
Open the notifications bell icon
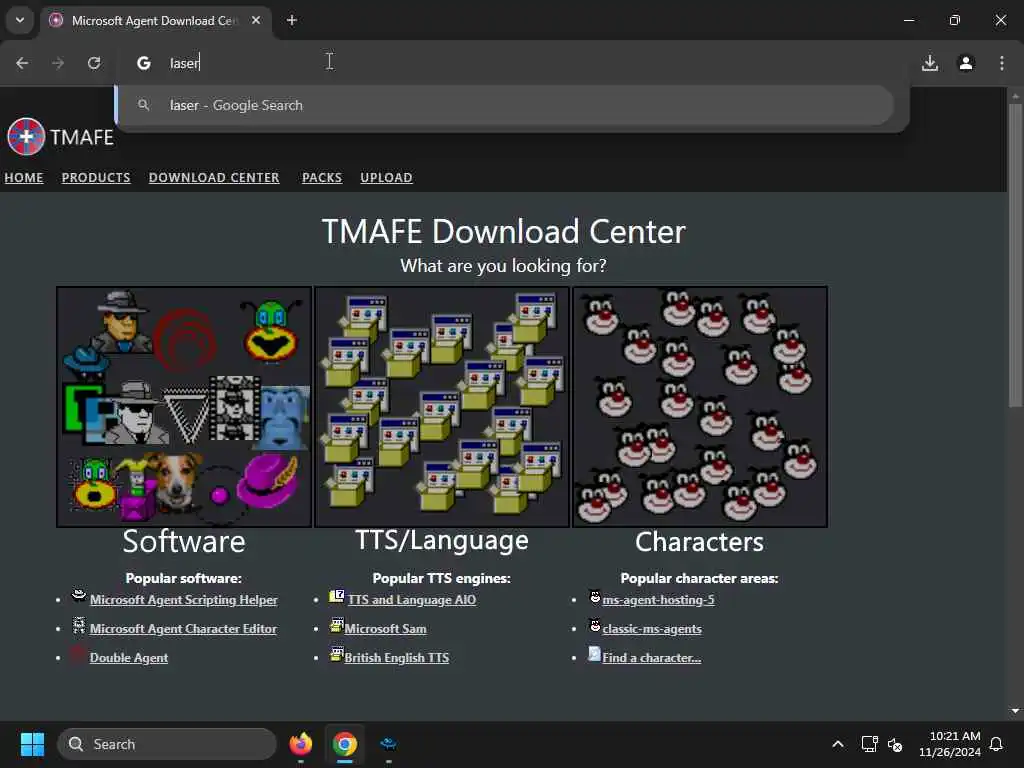[997, 744]
